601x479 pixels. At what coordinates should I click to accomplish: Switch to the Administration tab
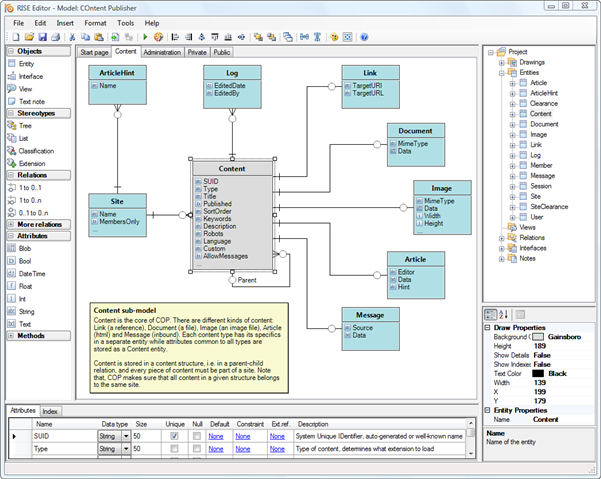[x=162, y=52]
